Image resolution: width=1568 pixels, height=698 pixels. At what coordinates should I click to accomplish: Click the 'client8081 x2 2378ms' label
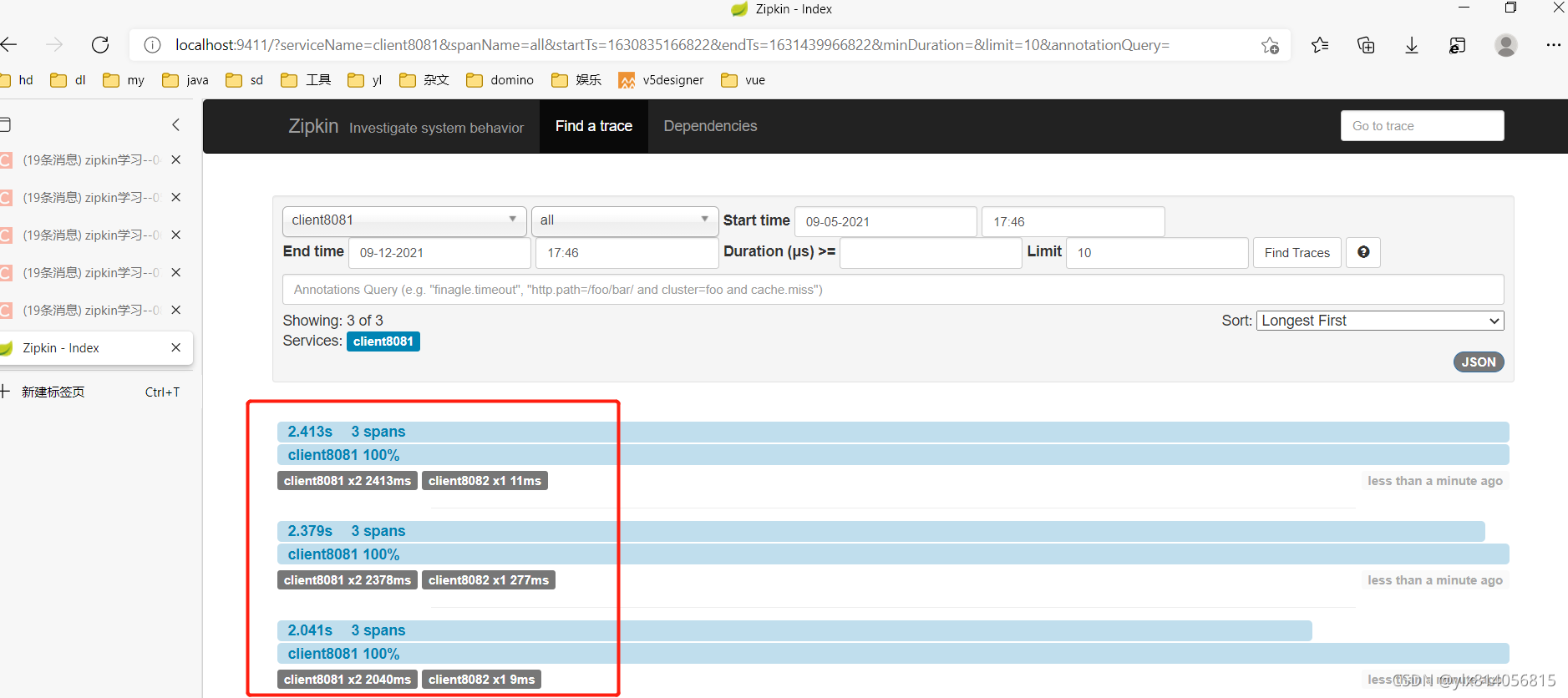click(x=348, y=580)
